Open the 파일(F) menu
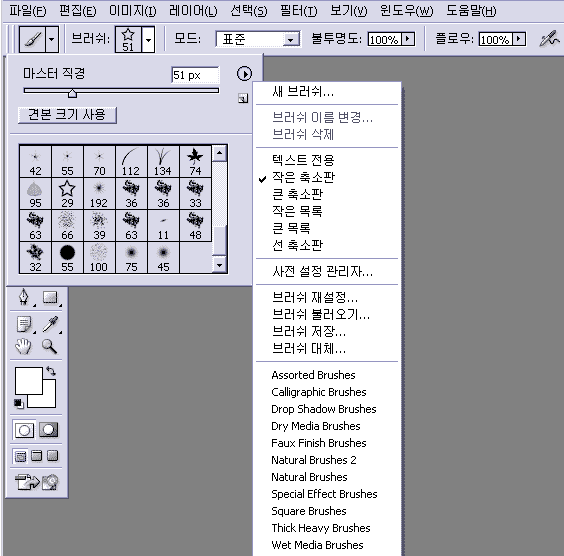564x556 pixels. [27, 11]
